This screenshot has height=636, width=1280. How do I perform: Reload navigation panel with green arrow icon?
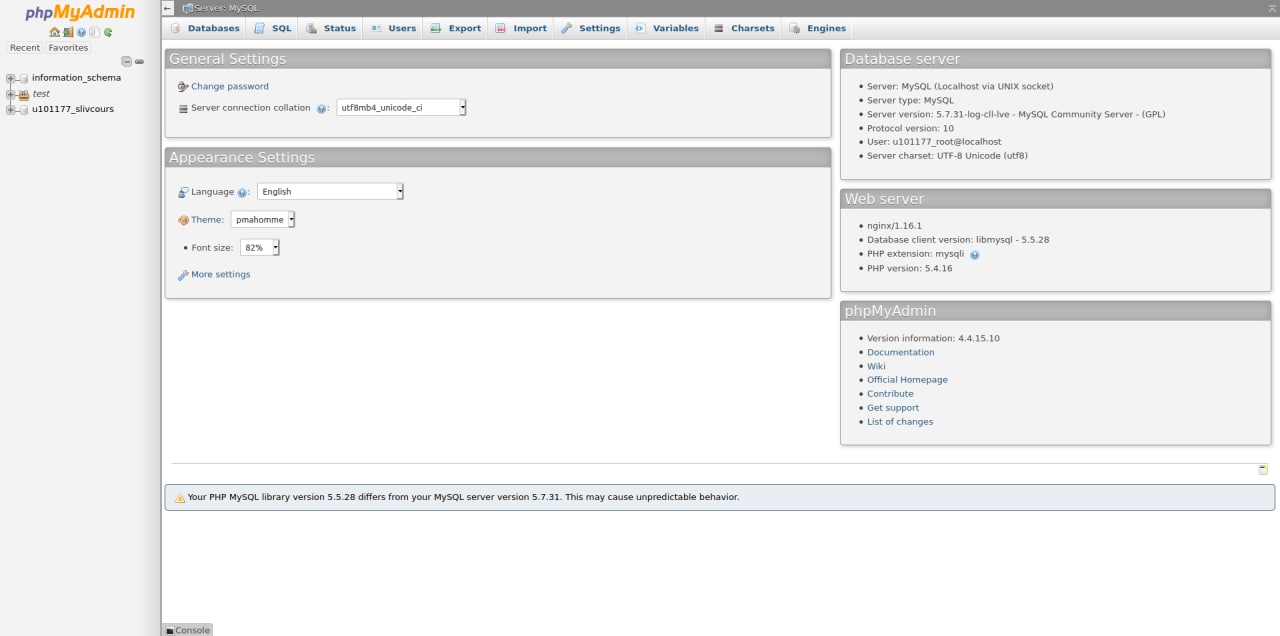coord(108,32)
